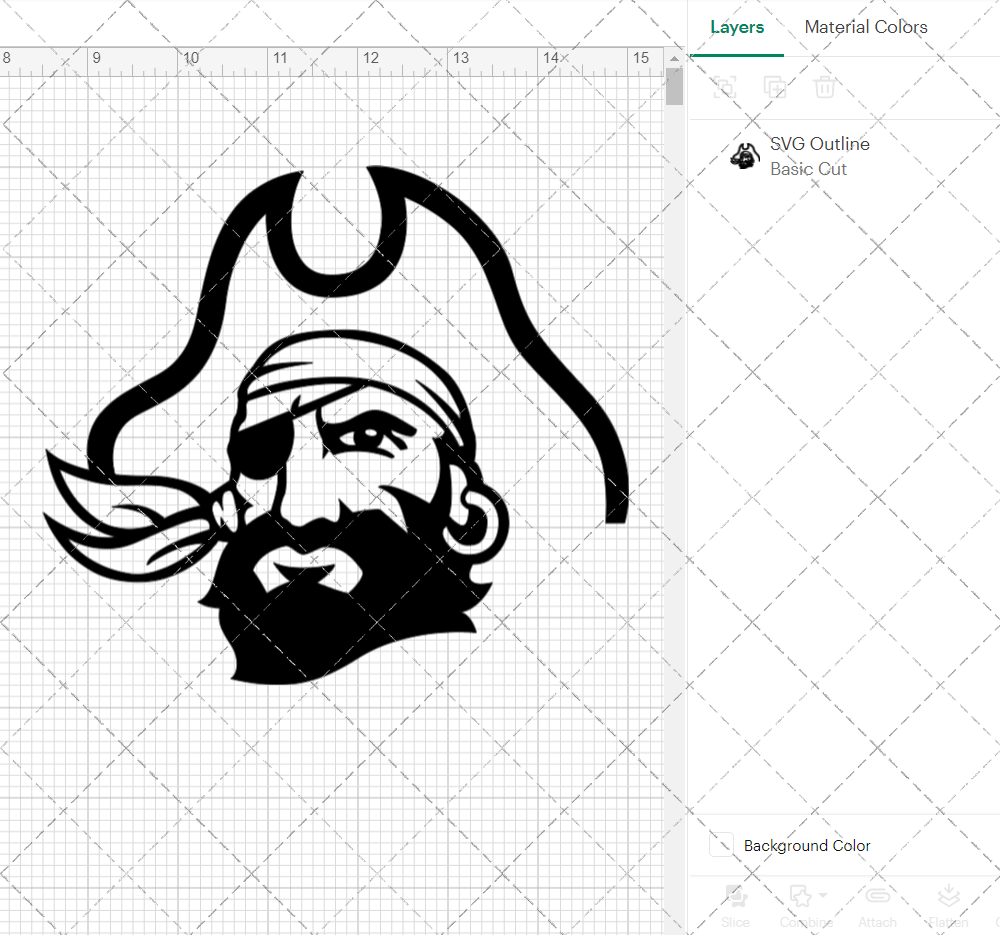Click the Flatten button

[x=948, y=906]
